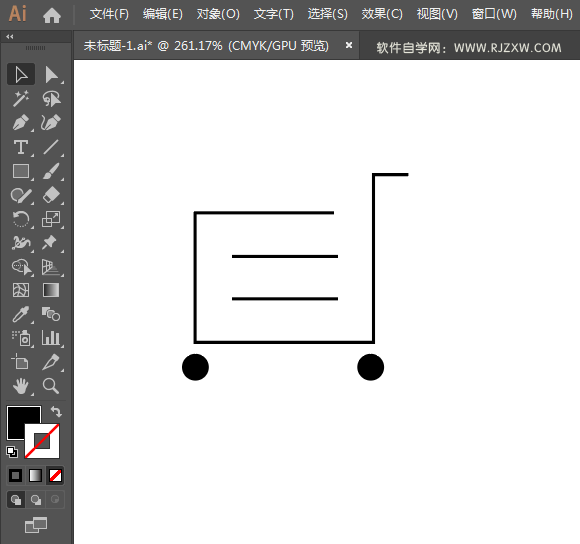Select the Zoom magnifier tool
The image size is (580, 544).
pos(51,386)
